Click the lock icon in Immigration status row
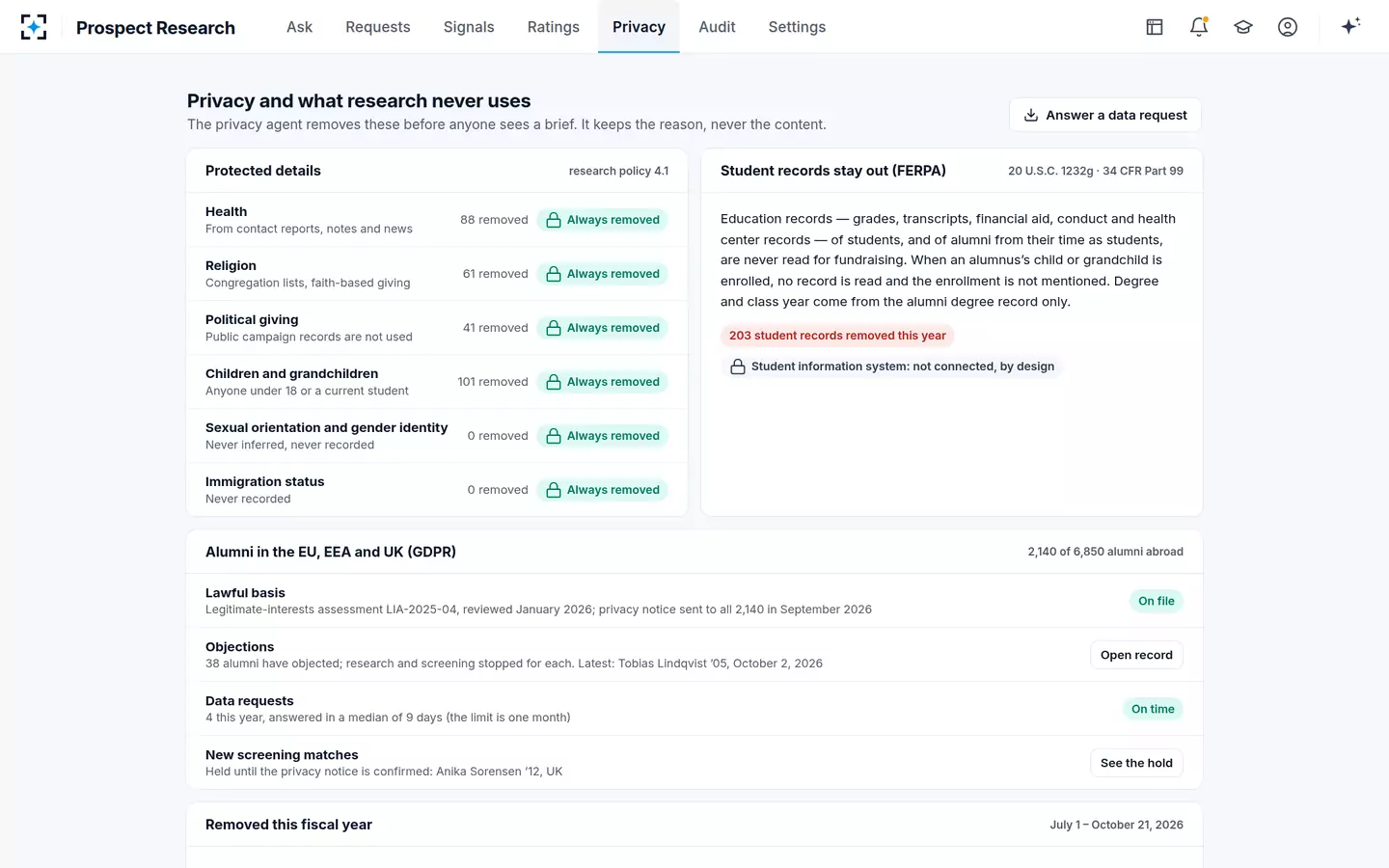 554,490
